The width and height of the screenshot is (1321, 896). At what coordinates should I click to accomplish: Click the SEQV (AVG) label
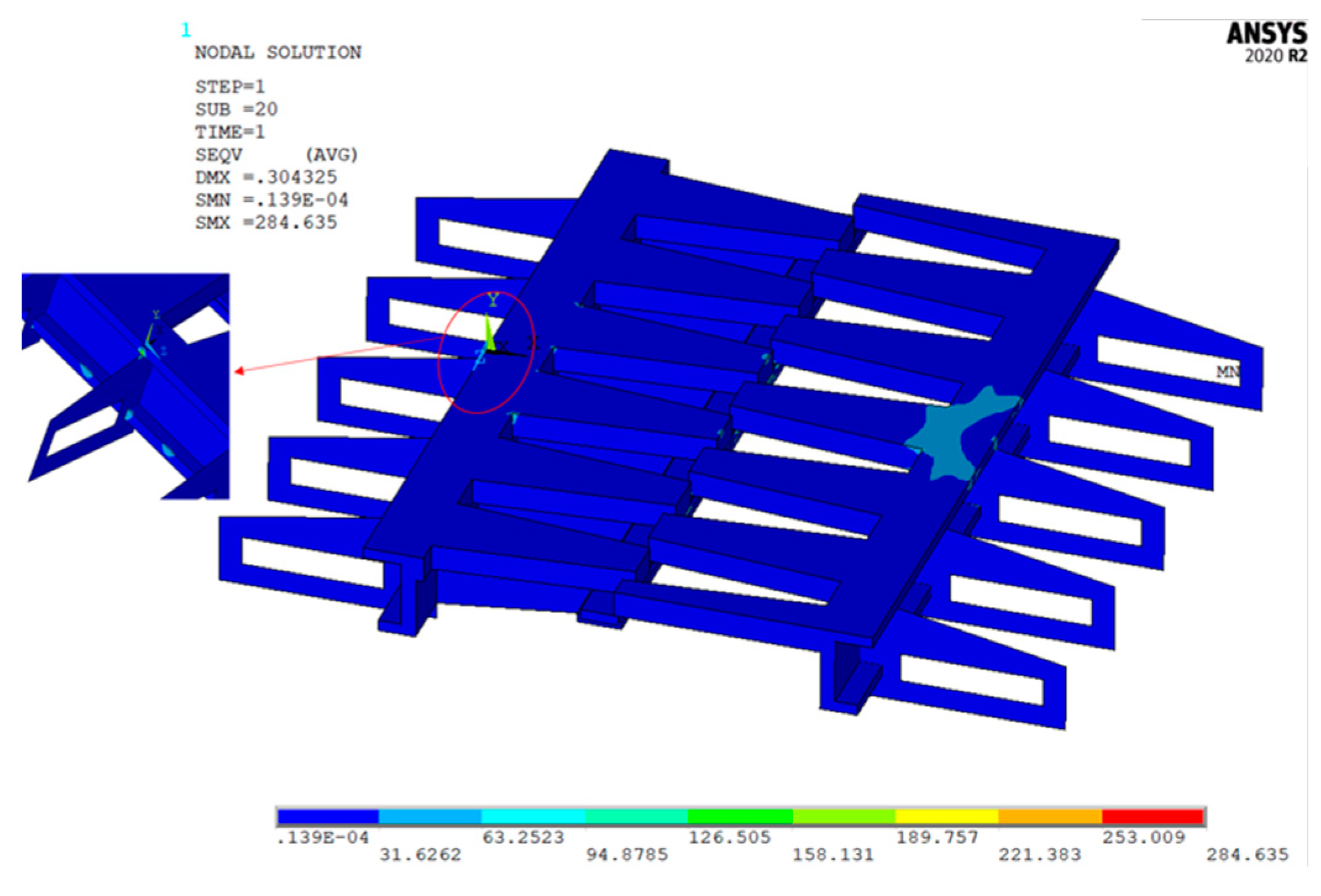click(276, 154)
